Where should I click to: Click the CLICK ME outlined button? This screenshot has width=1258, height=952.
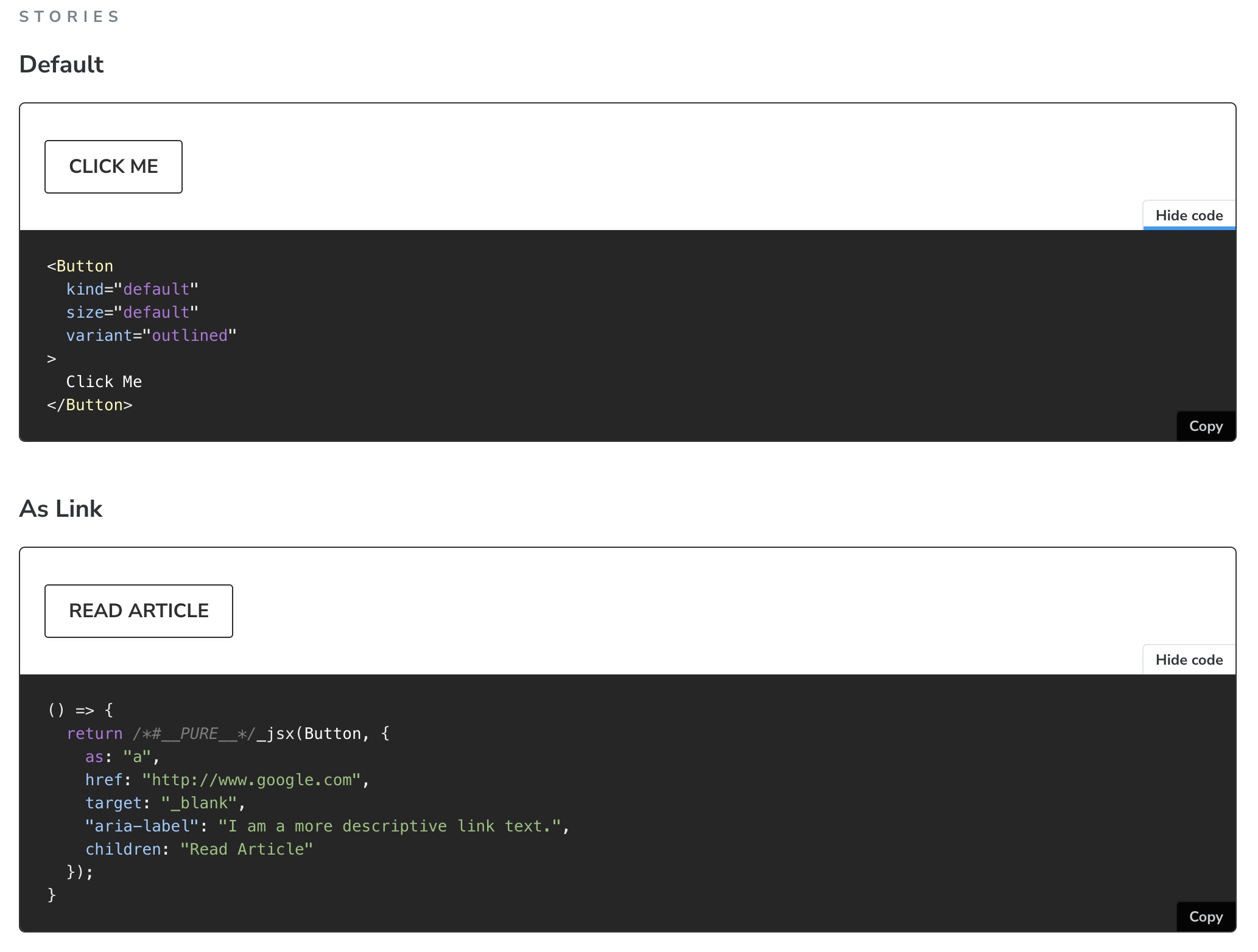[113, 167]
